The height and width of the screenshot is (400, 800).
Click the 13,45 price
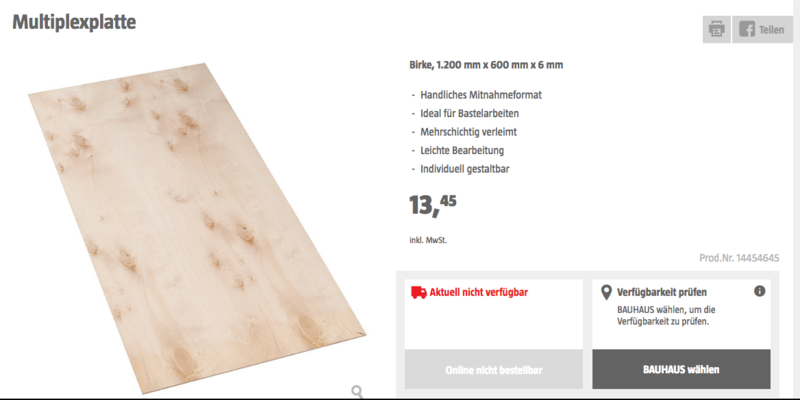pos(433,206)
